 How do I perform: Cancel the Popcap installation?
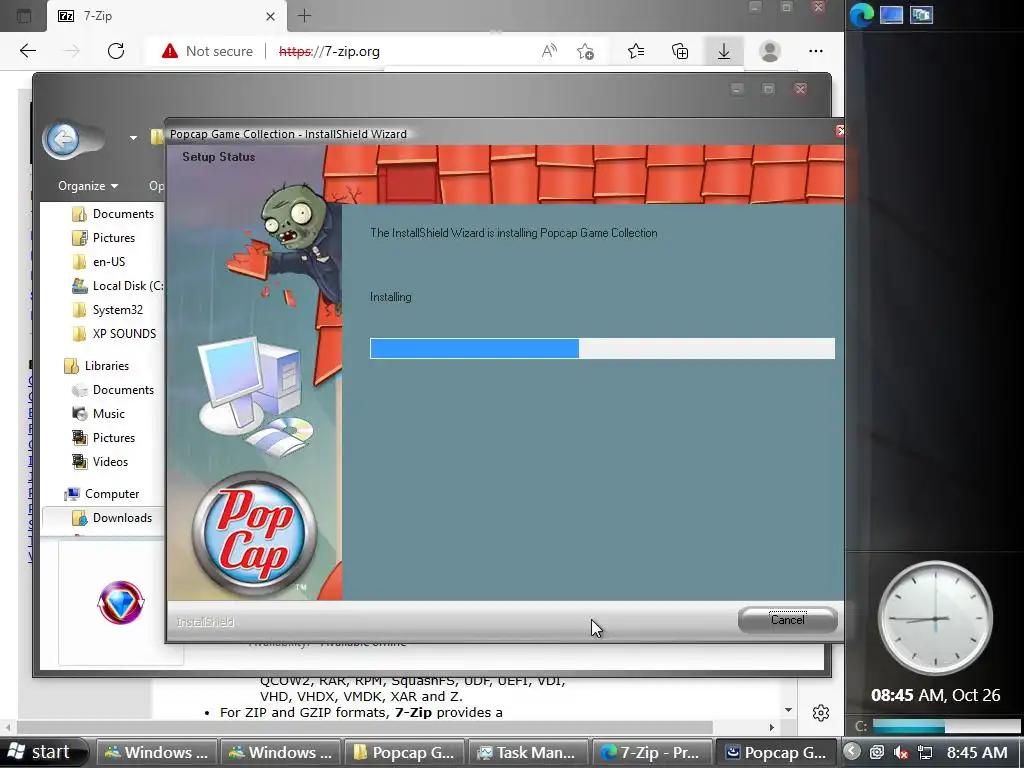(x=787, y=620)
